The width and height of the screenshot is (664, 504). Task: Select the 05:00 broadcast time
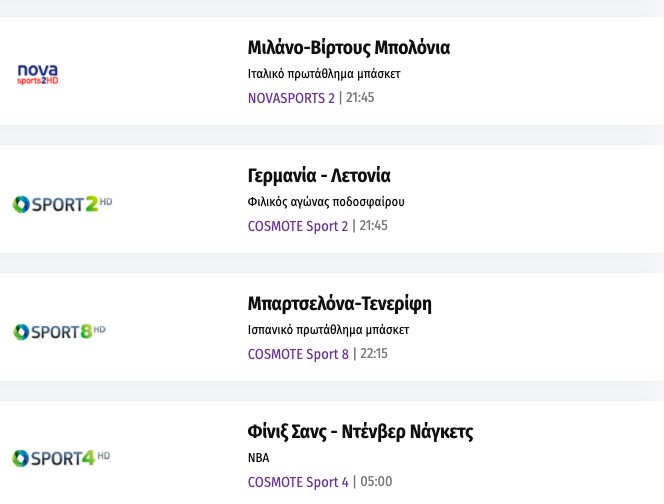pyautogui.click(x=375, y=482)
